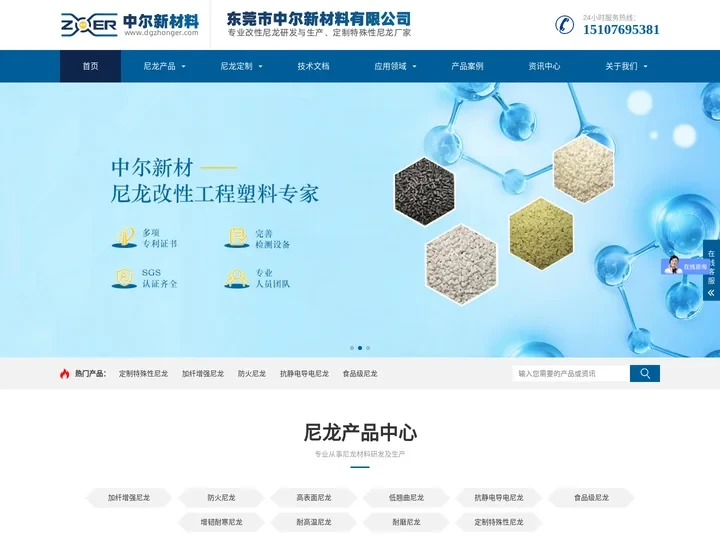Click the www.dgzhonger.com website text
Screen dimensions: 720x540
point(161,33)
